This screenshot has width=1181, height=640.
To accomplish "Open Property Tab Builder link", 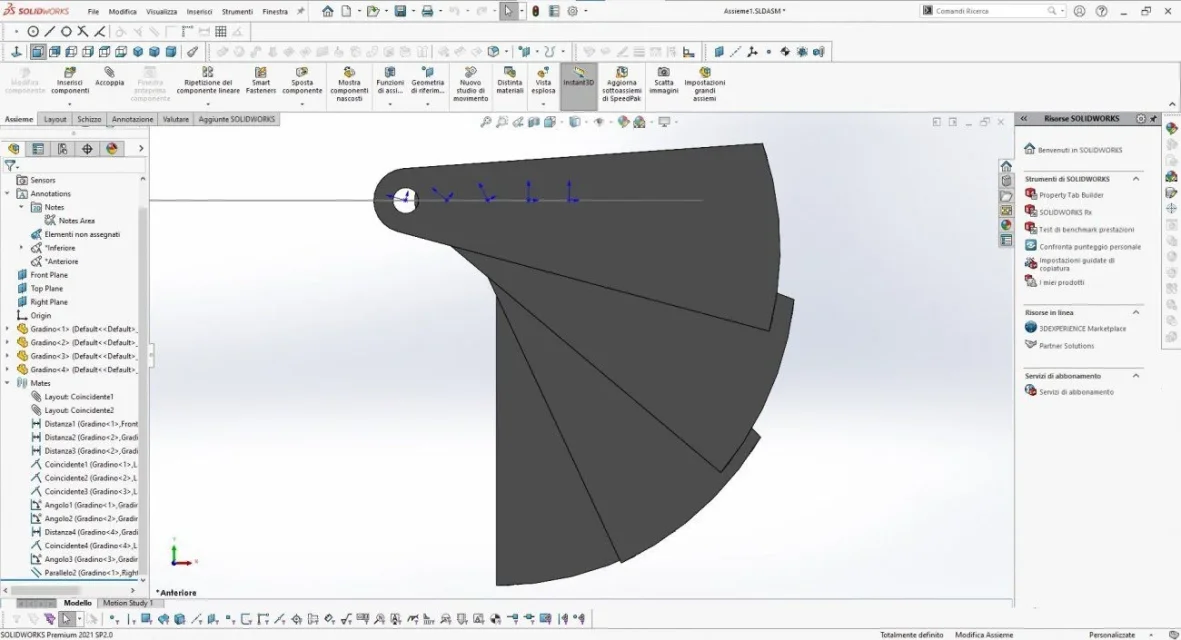I will (x=1071, y=195).
